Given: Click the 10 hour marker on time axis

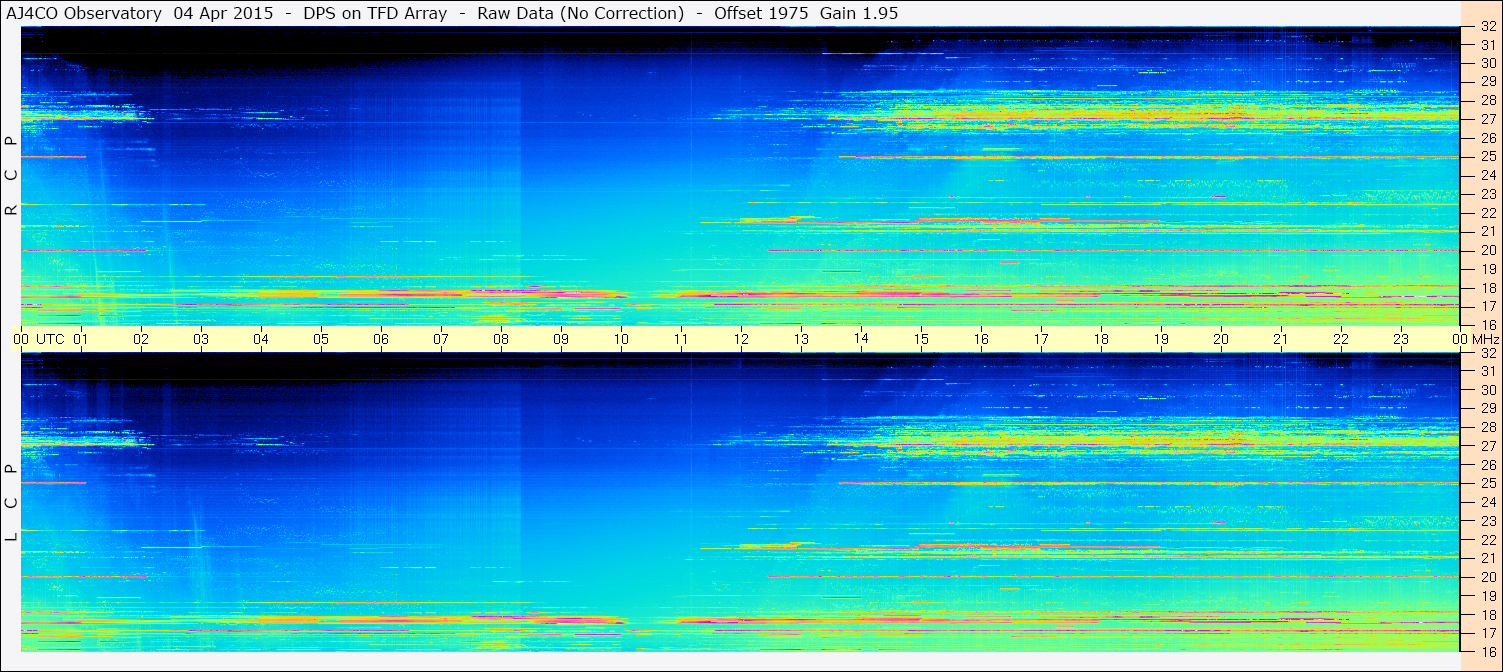Looking at the screenshot, I should 621,339.
